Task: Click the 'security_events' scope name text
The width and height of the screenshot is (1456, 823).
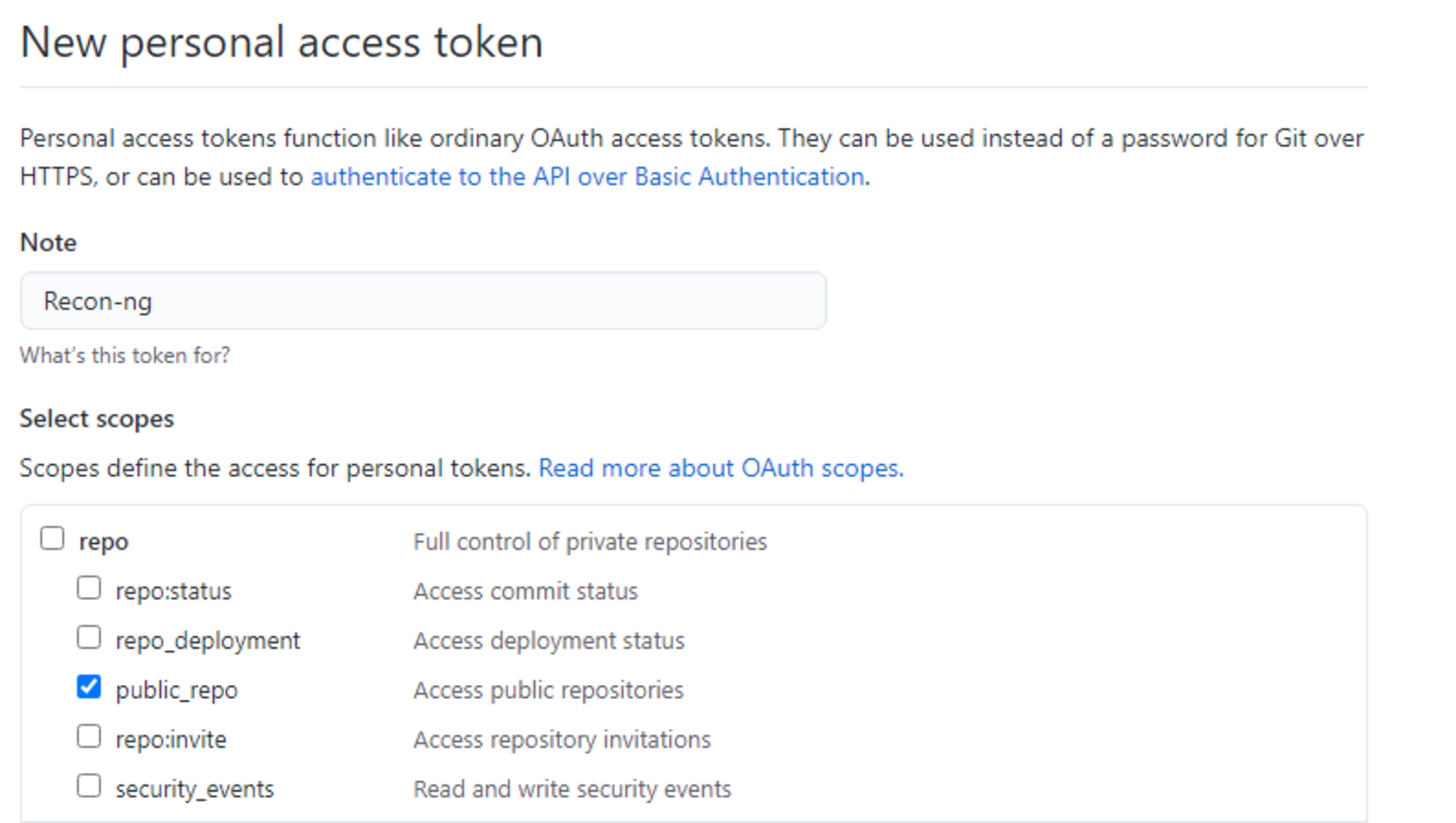Action: 195,790
